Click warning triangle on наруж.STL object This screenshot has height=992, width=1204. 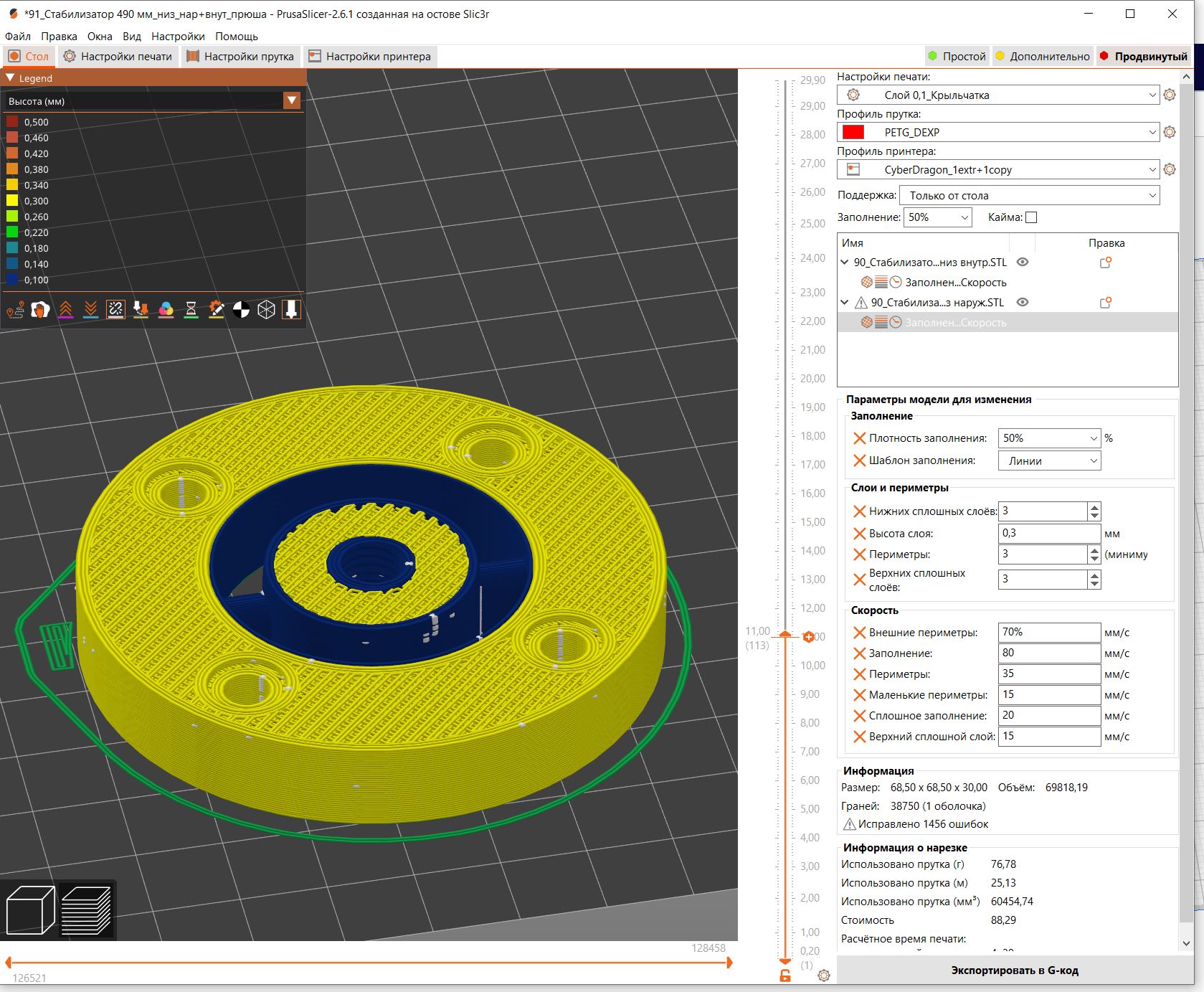click(x=861, y=303)
